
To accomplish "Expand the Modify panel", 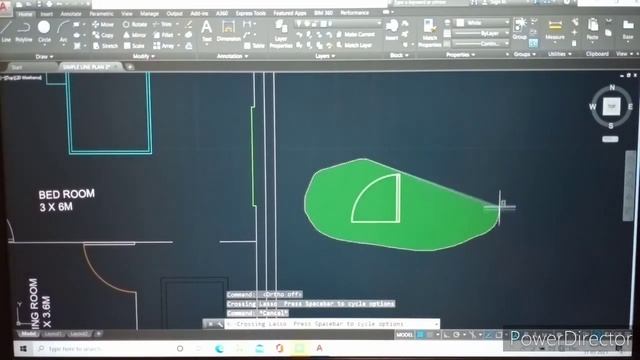I will pyautogui.click(x=144, y=56).
